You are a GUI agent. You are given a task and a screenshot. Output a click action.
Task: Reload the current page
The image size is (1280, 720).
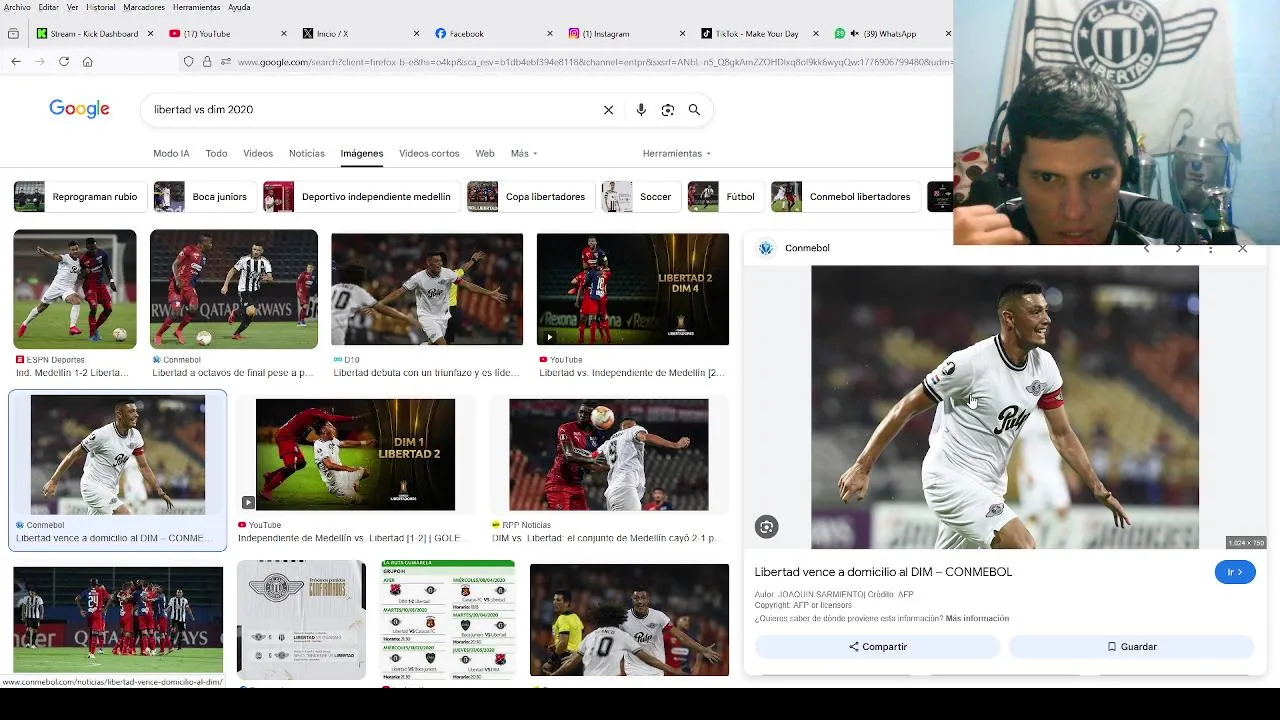(64, 61)
